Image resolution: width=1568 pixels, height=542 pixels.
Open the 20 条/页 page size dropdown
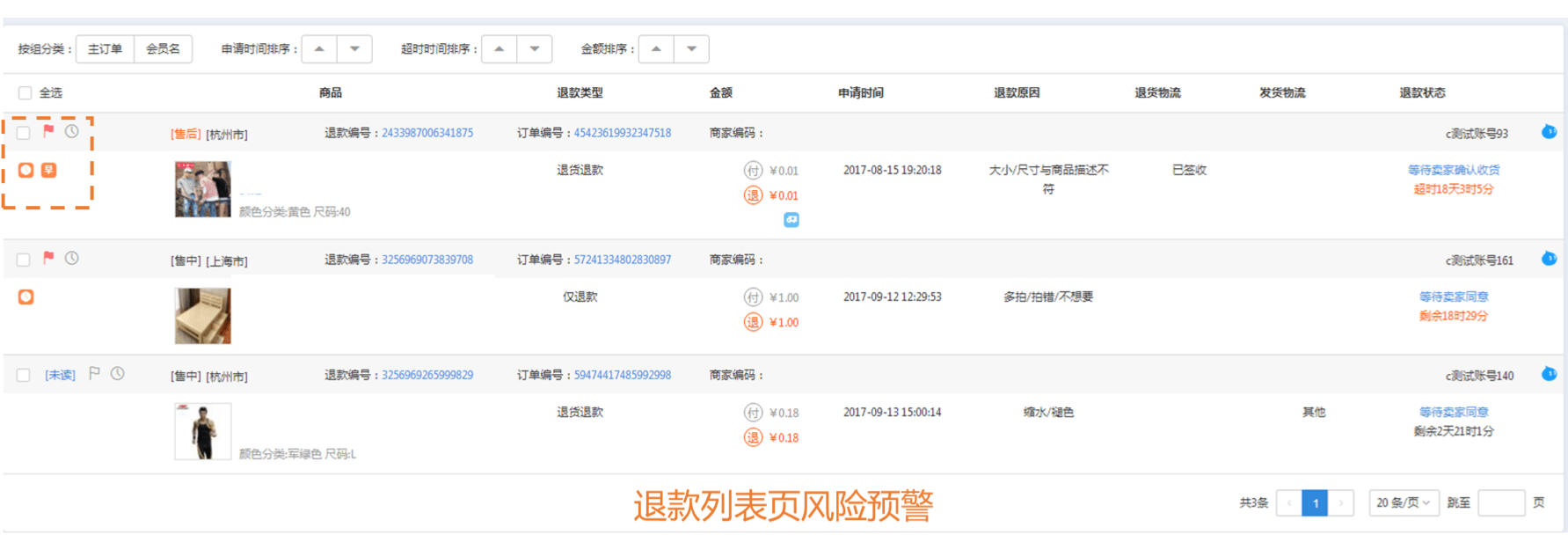point(1404,502)
